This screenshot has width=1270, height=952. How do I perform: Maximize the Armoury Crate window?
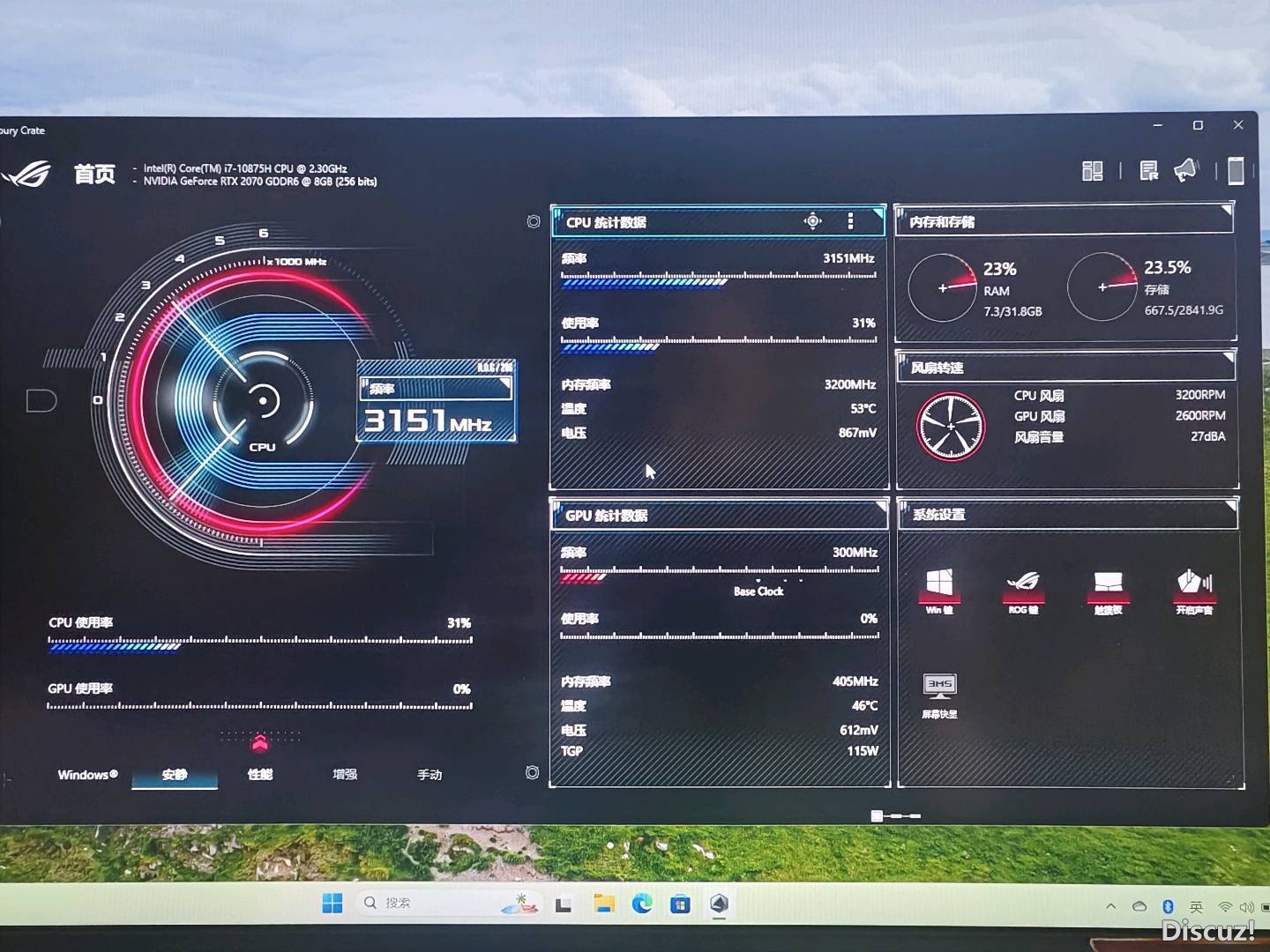click(1198, 125)
